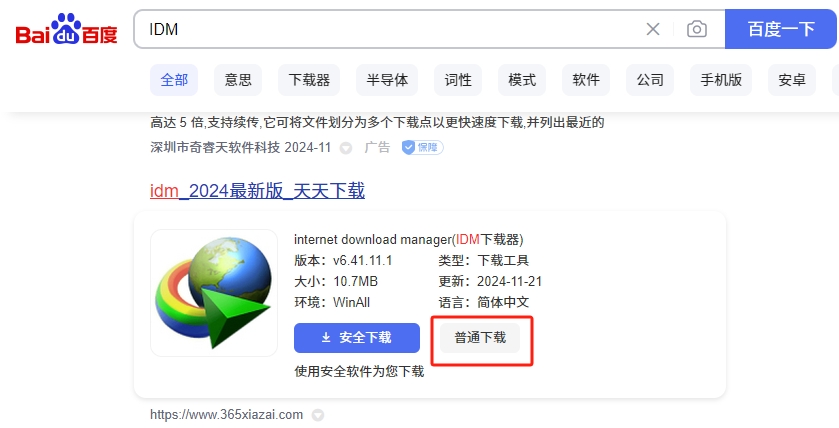
Task: Open image search via the camera icon
Action: [697, 29]
